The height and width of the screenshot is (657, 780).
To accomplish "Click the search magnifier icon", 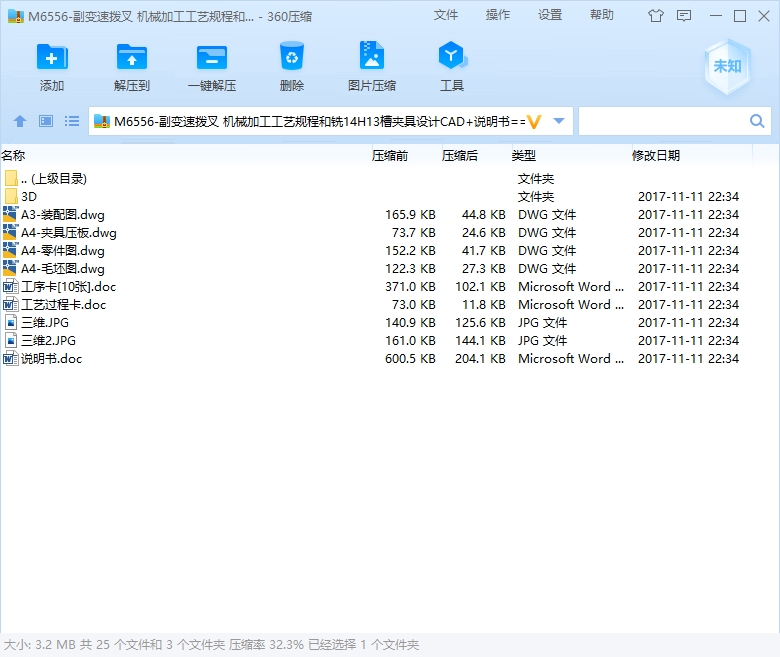I will point(757,121).
